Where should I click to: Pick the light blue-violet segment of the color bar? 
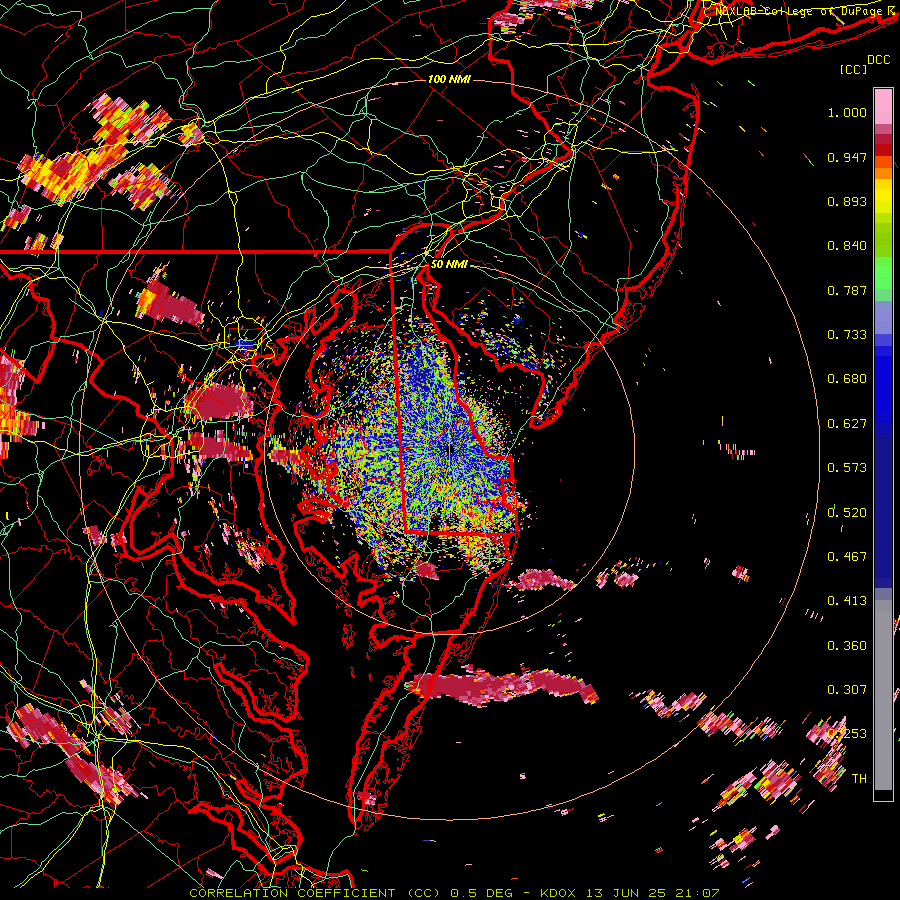883,317
